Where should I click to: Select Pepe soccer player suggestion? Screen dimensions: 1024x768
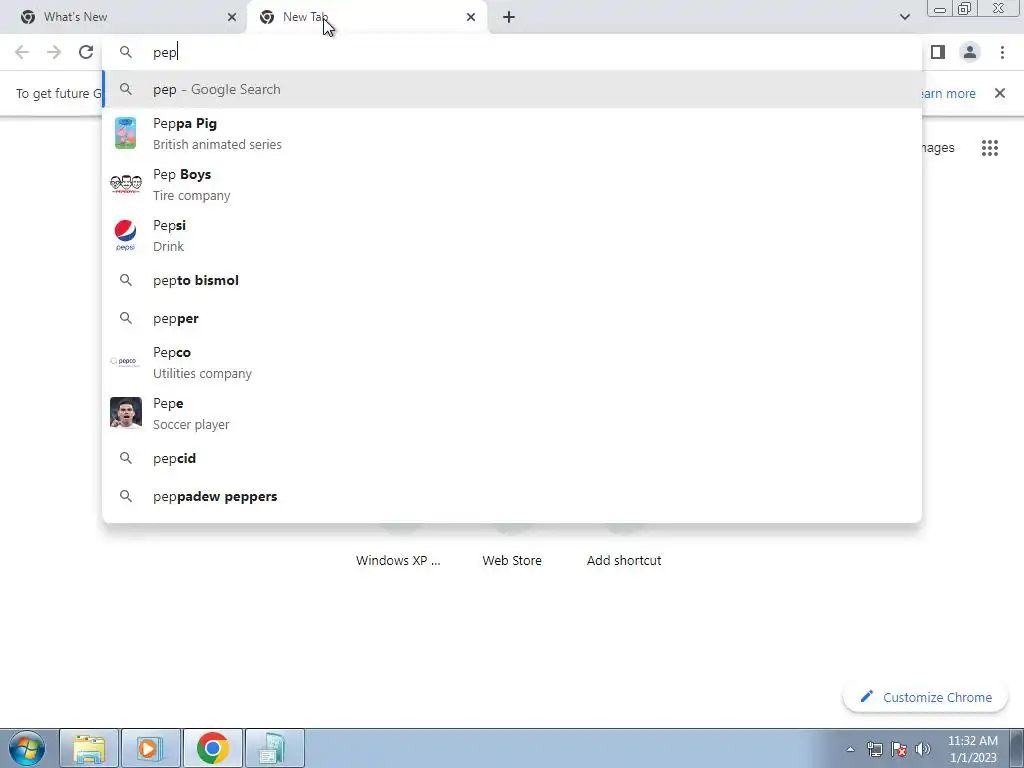512,413
